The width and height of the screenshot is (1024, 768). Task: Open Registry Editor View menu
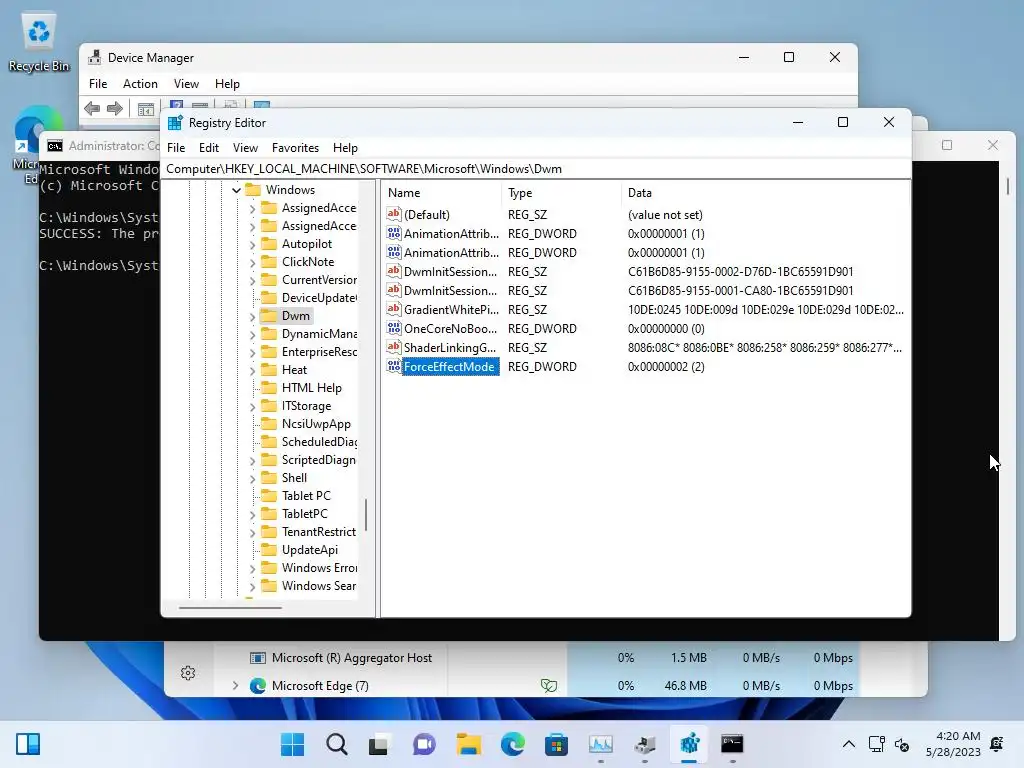pos(246,148)
